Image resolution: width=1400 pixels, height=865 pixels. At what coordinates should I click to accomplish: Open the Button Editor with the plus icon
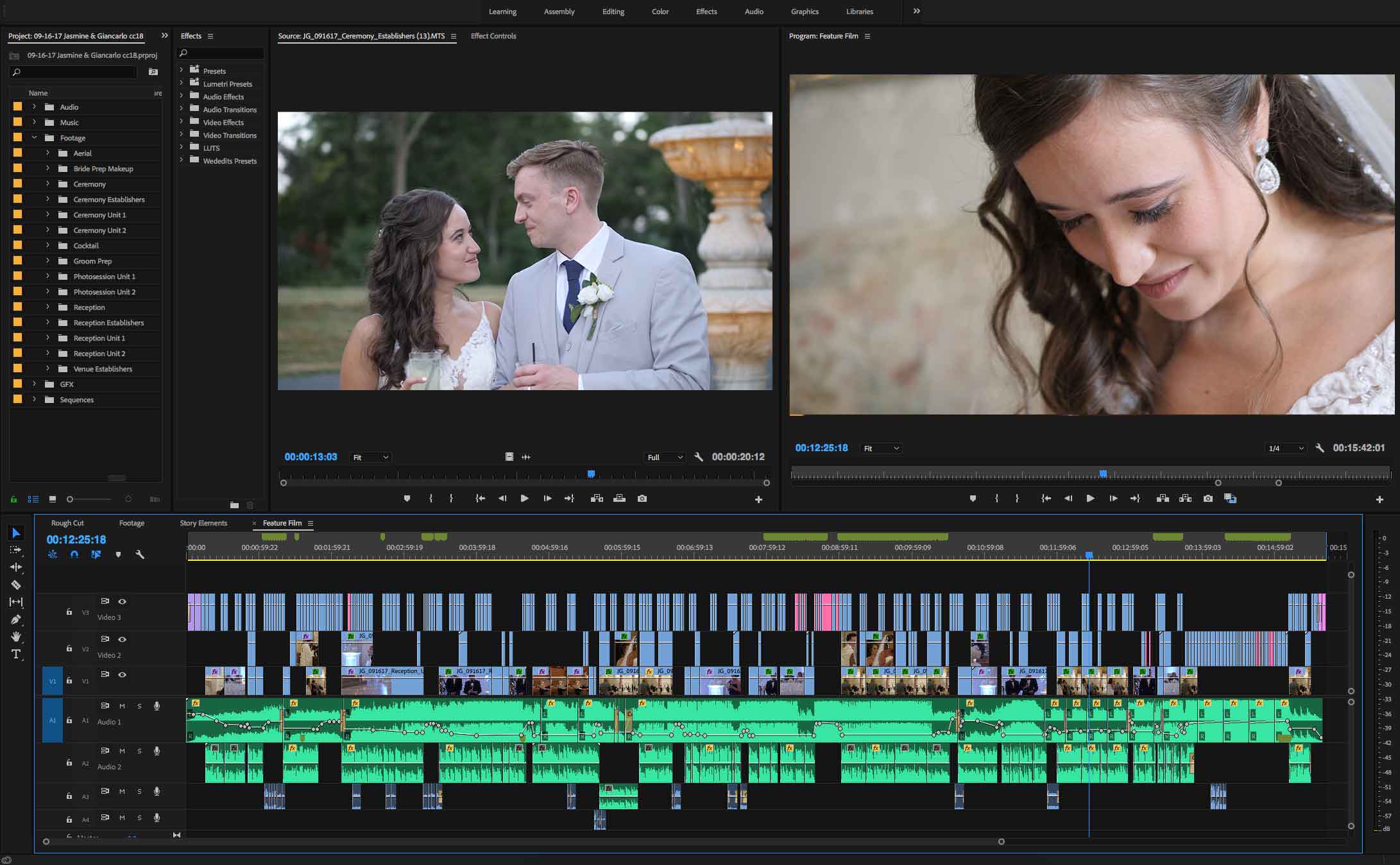coord(1379,499)
